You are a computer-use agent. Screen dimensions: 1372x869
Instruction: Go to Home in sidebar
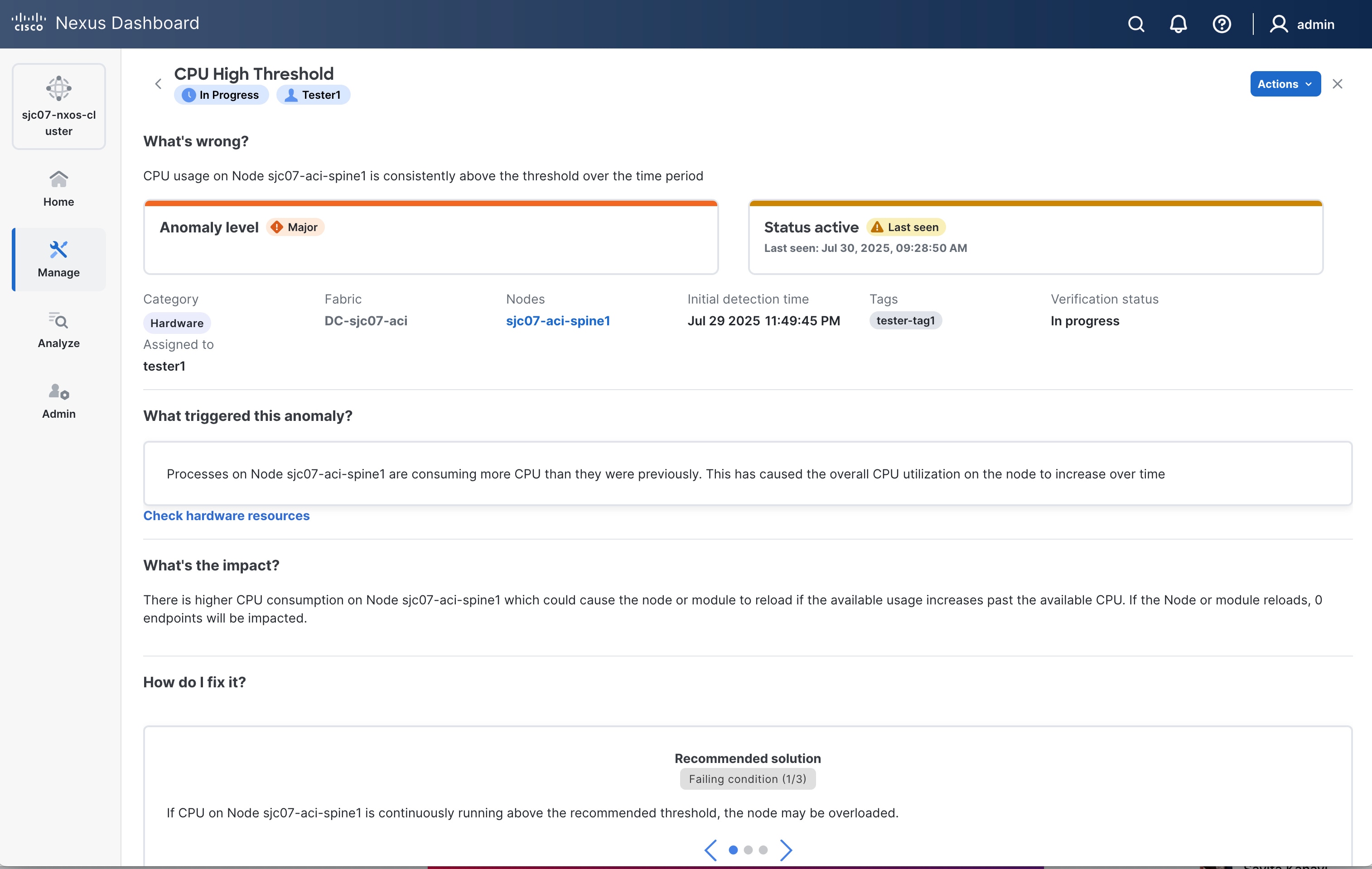(59, 188)
